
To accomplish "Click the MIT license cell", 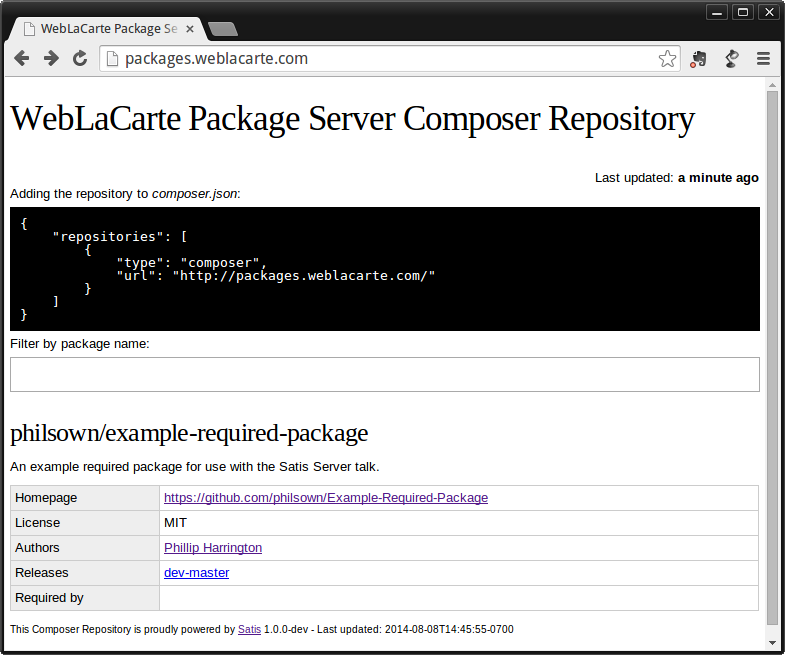I will (x=459, y=523).
